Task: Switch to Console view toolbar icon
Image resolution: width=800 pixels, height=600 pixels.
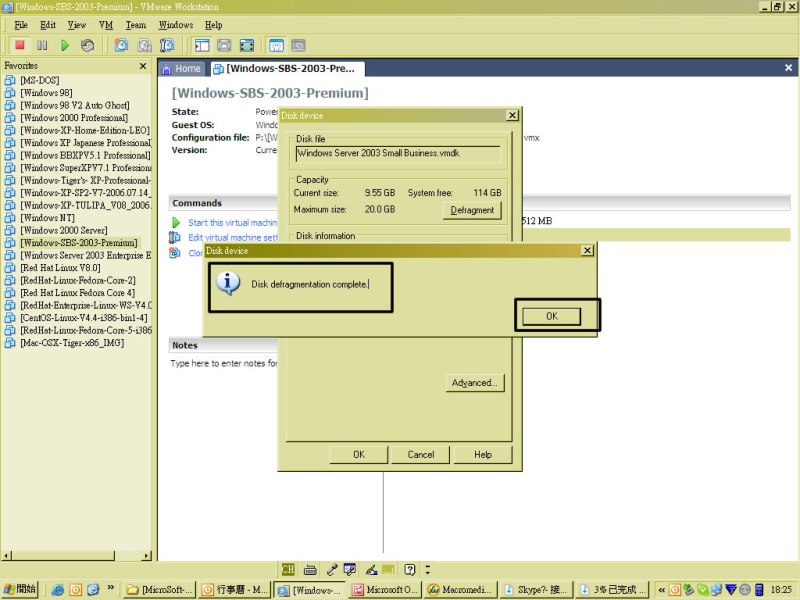Action: click(298, 45)
